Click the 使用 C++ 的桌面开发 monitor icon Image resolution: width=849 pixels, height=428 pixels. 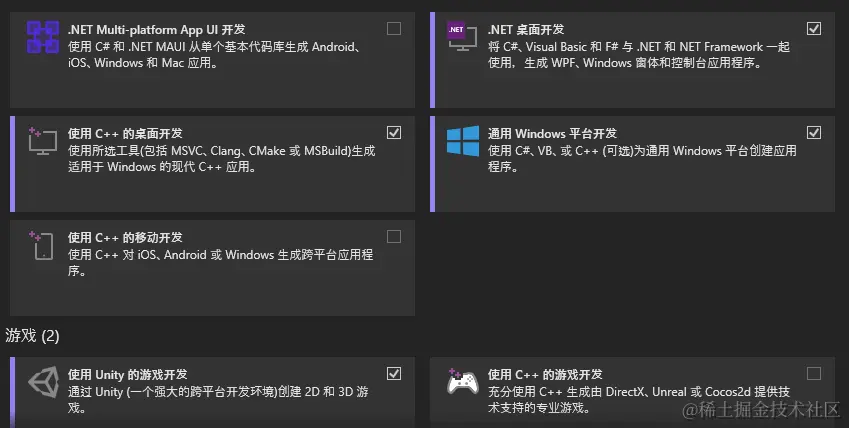click(43, 141)
